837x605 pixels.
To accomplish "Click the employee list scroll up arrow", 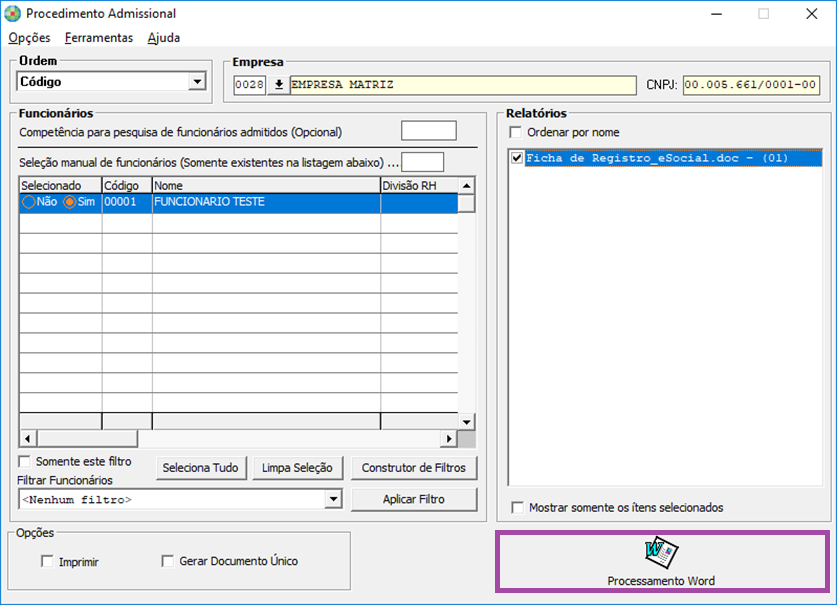I will click(467, 186).
